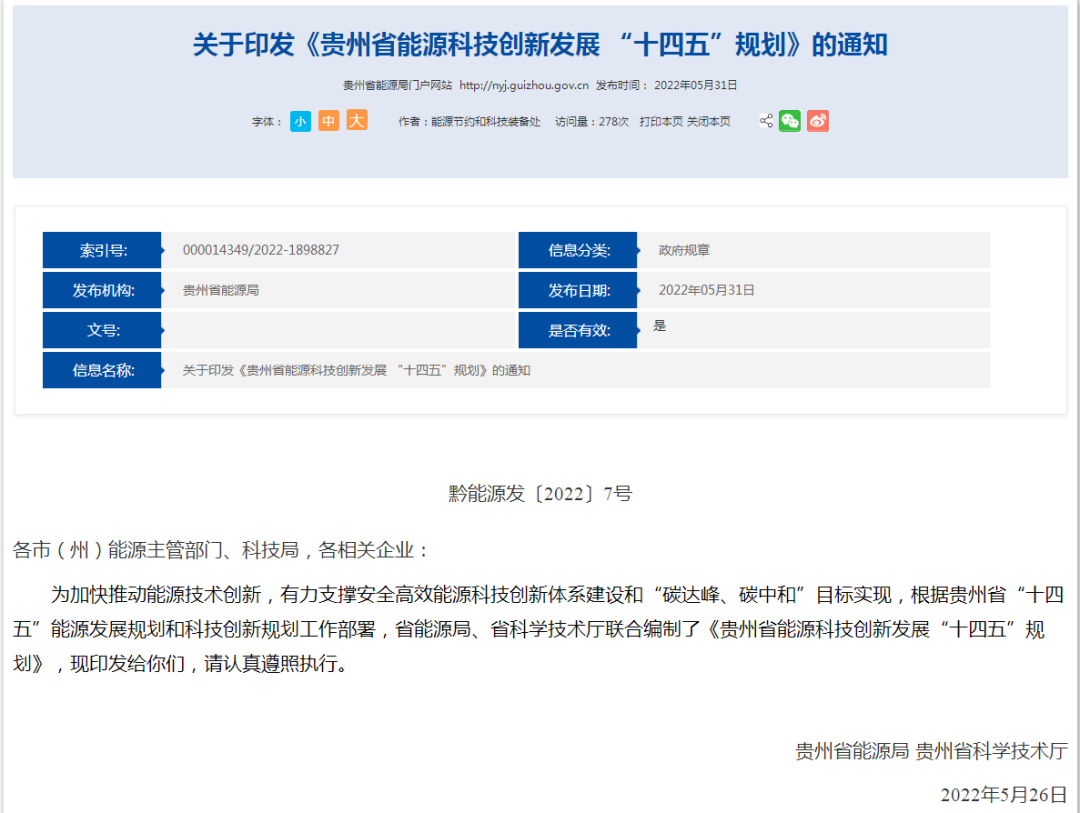Share the page via WeChat

790,120
